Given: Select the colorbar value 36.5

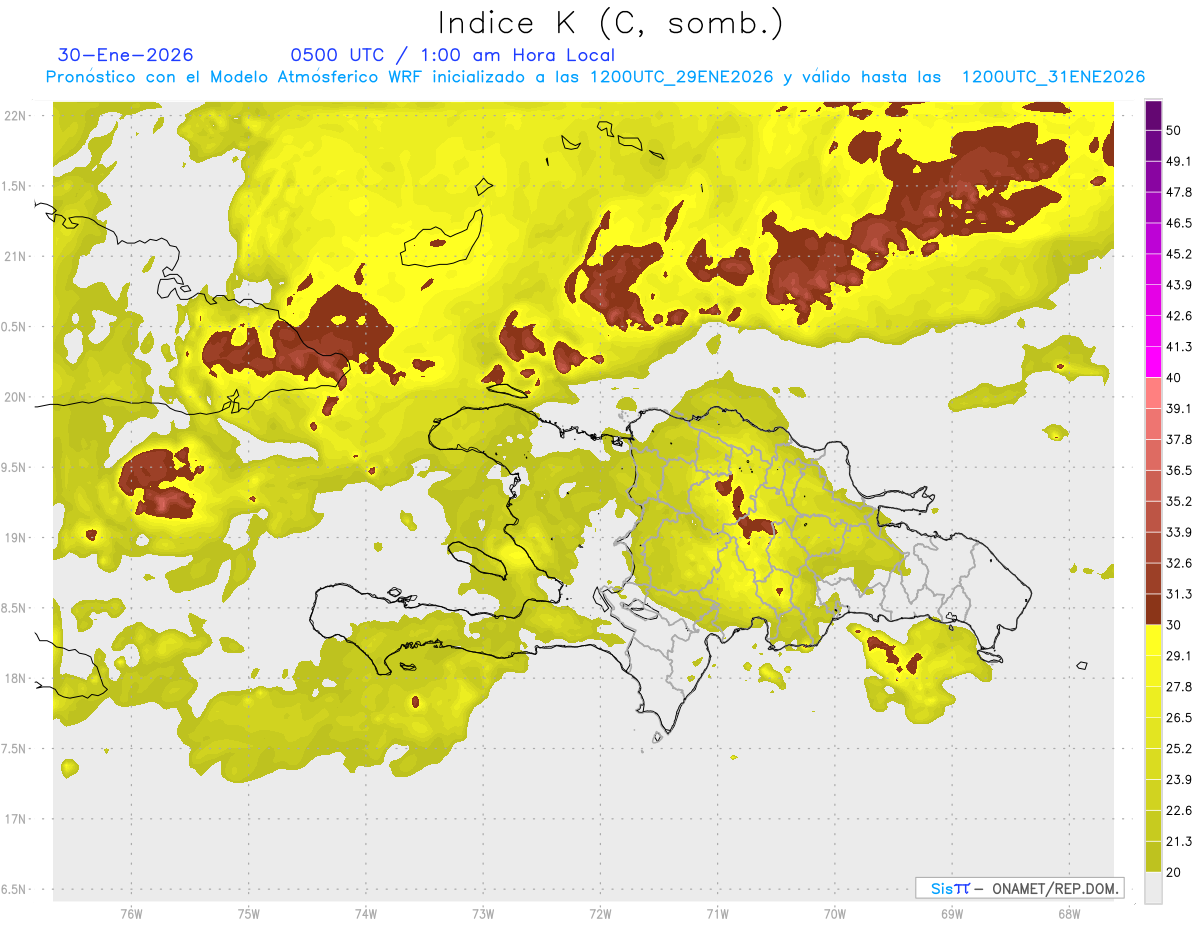Looking at the screenshot, I should (x=1179, y=470).
